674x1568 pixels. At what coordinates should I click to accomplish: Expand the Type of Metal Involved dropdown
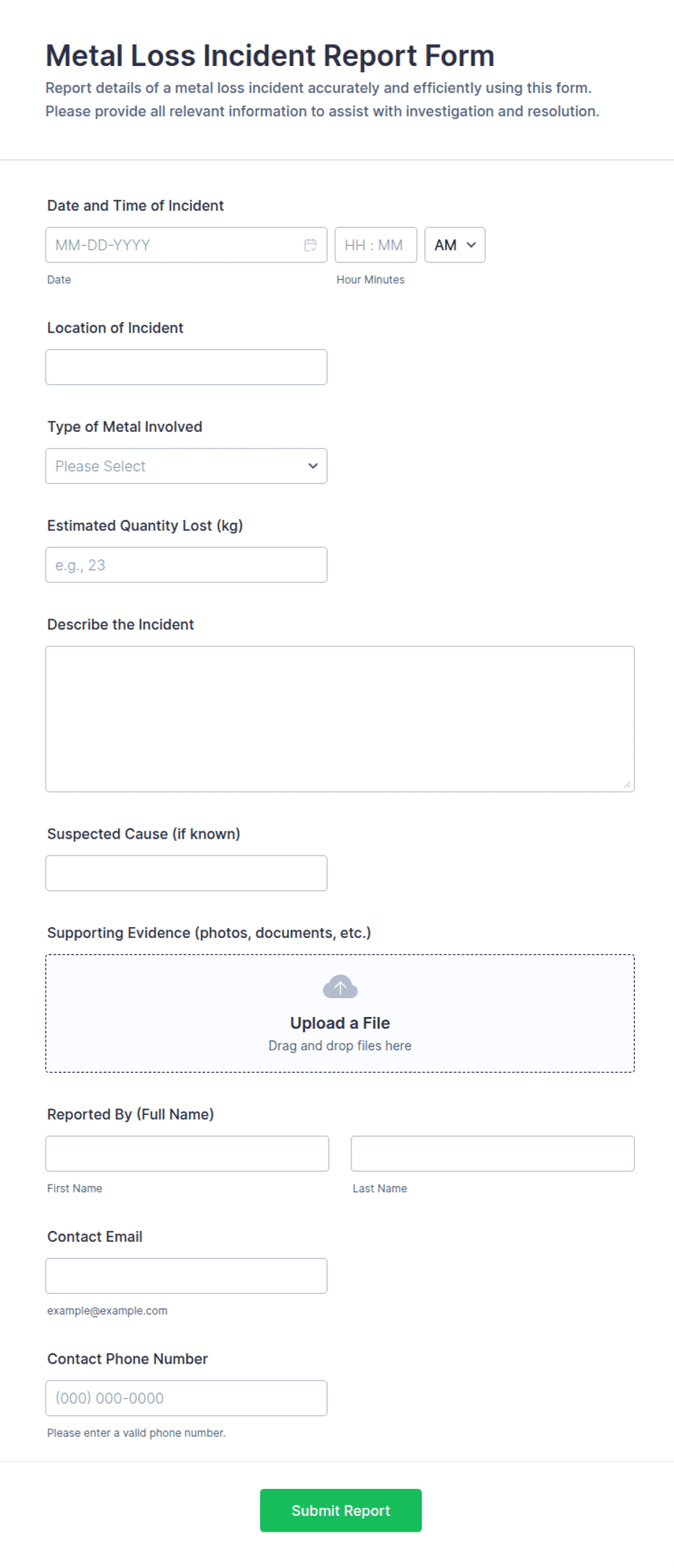click(x=186, y=466)
